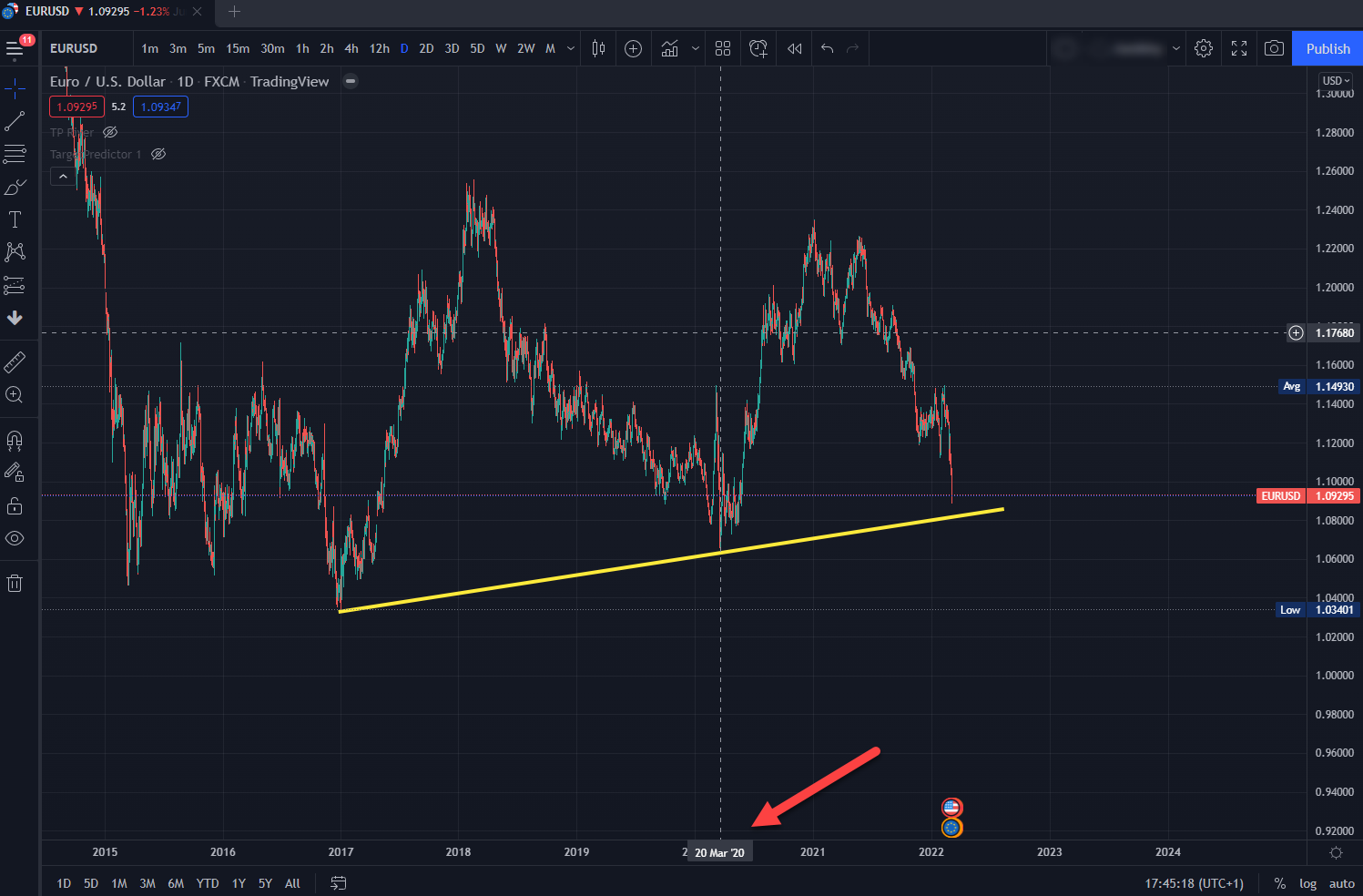Image resolution: width=1363 pixels, height=896 pixels.
Task: Toggle logarithmic scale
Action: point(1307,883)
